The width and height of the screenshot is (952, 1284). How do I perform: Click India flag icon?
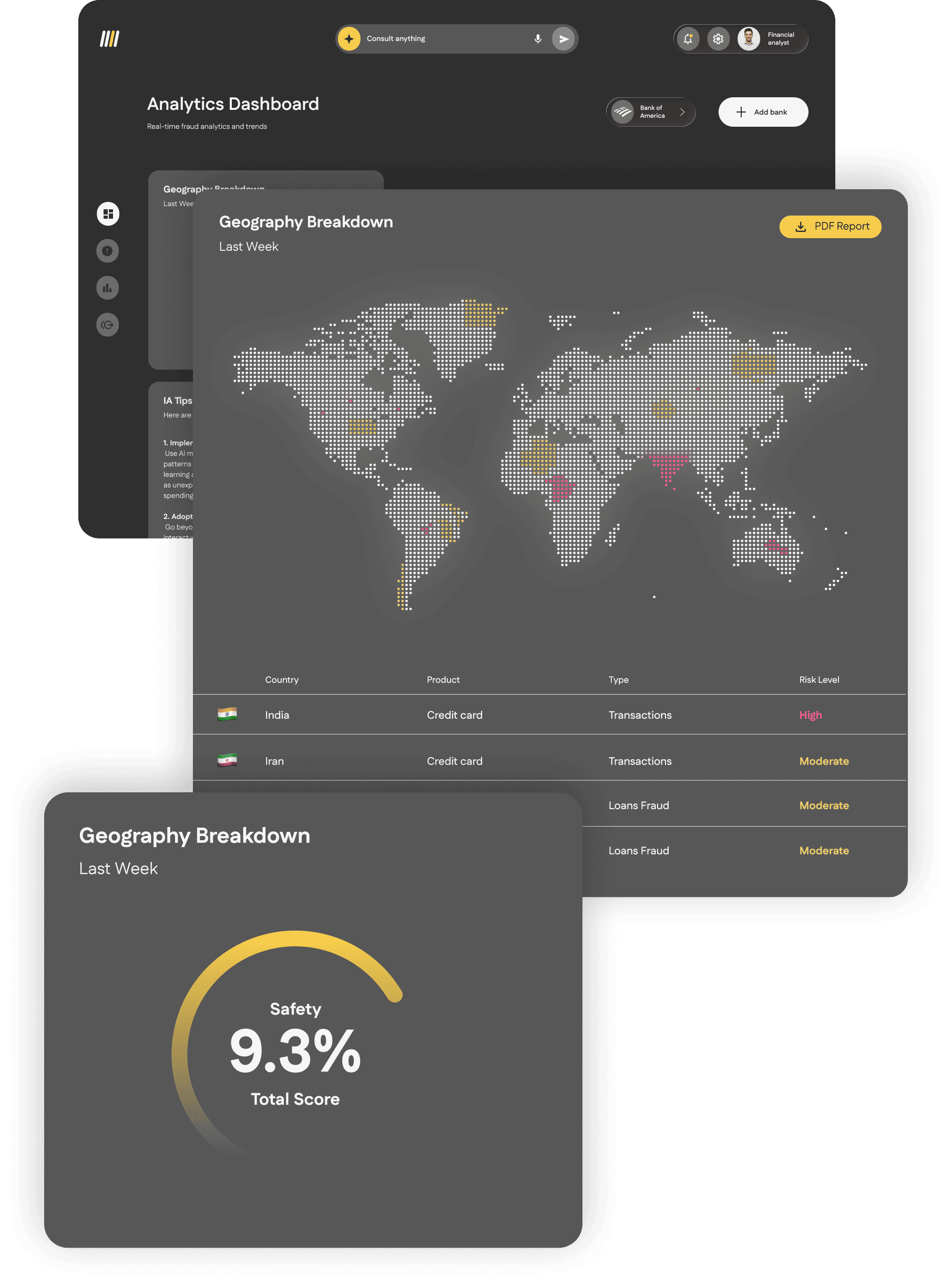point(227,714)
